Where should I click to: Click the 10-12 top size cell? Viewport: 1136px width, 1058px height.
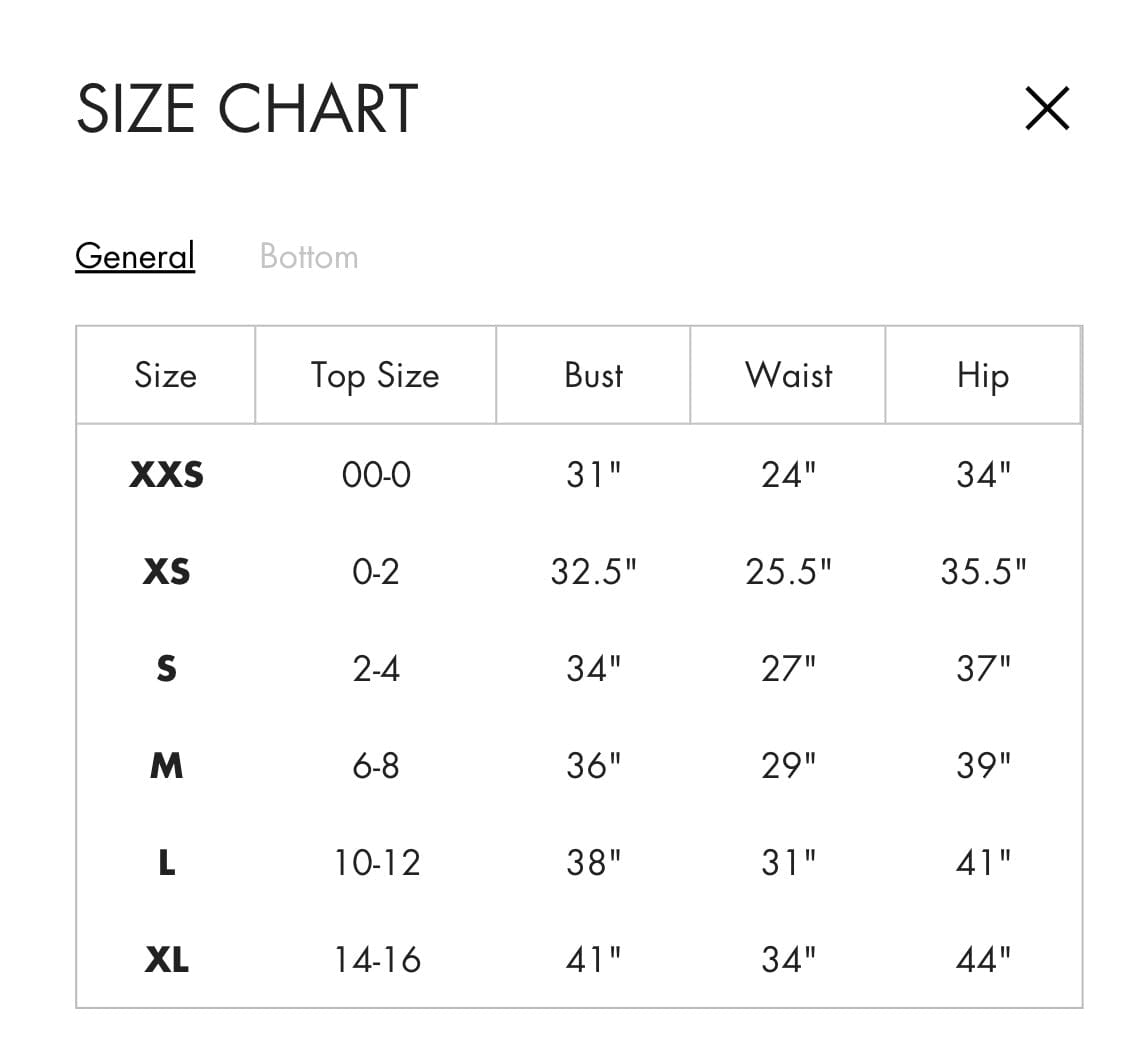click(376, 862)
